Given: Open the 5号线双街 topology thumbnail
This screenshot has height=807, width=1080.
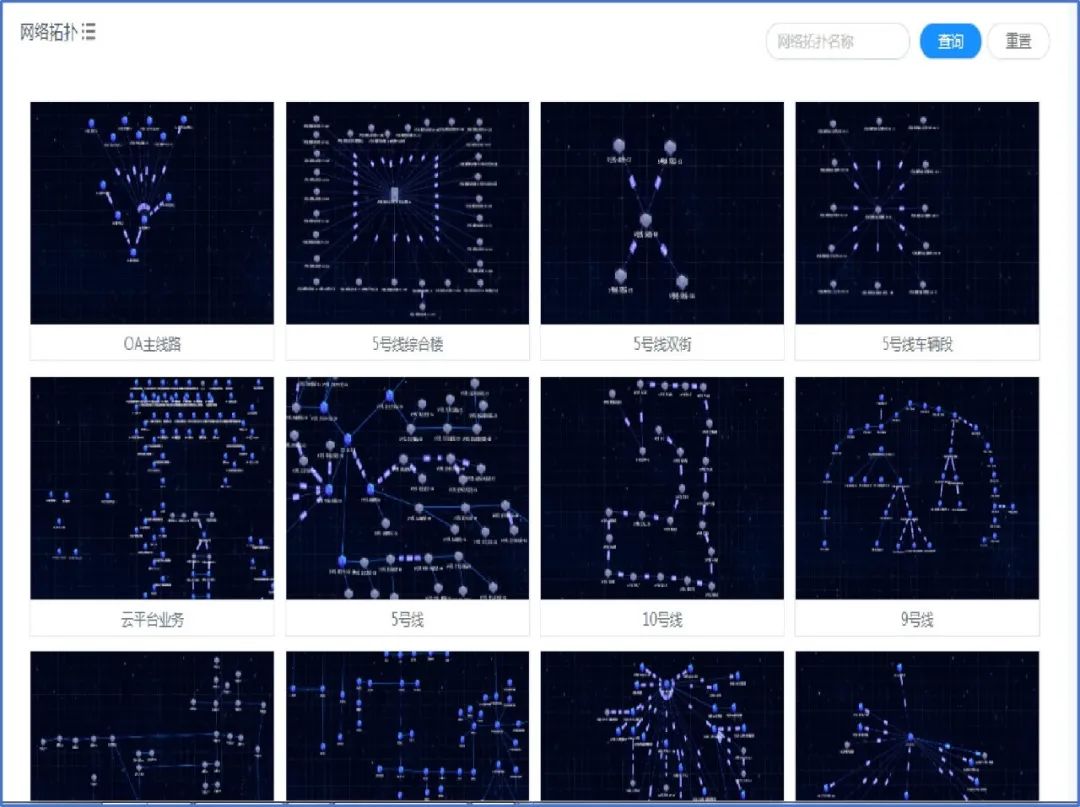Looking at the screenshot, I should pyautogui.click(x=662, y=213).
